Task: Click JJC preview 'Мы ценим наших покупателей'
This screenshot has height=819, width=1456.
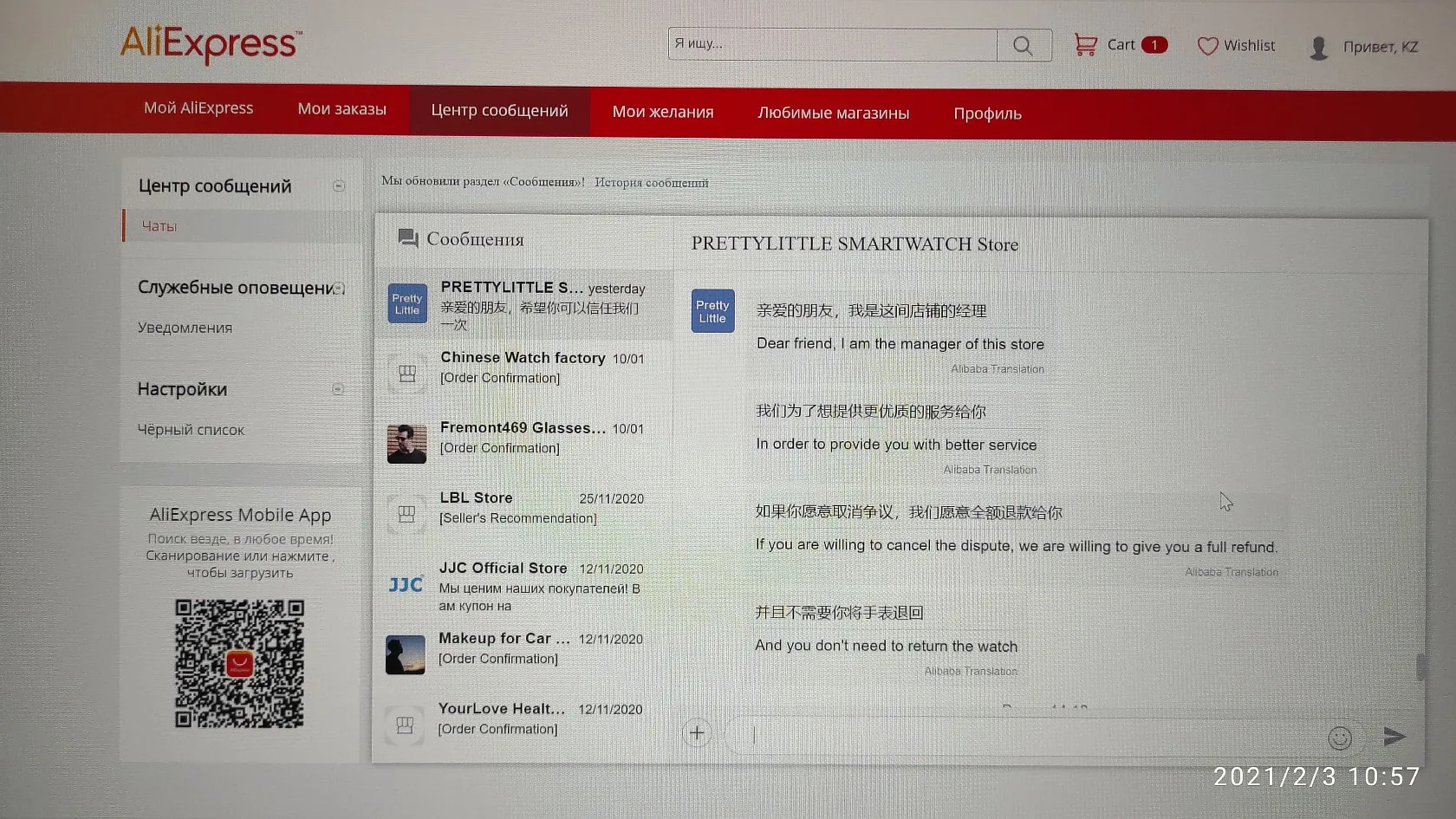Action: click(539, 597)
